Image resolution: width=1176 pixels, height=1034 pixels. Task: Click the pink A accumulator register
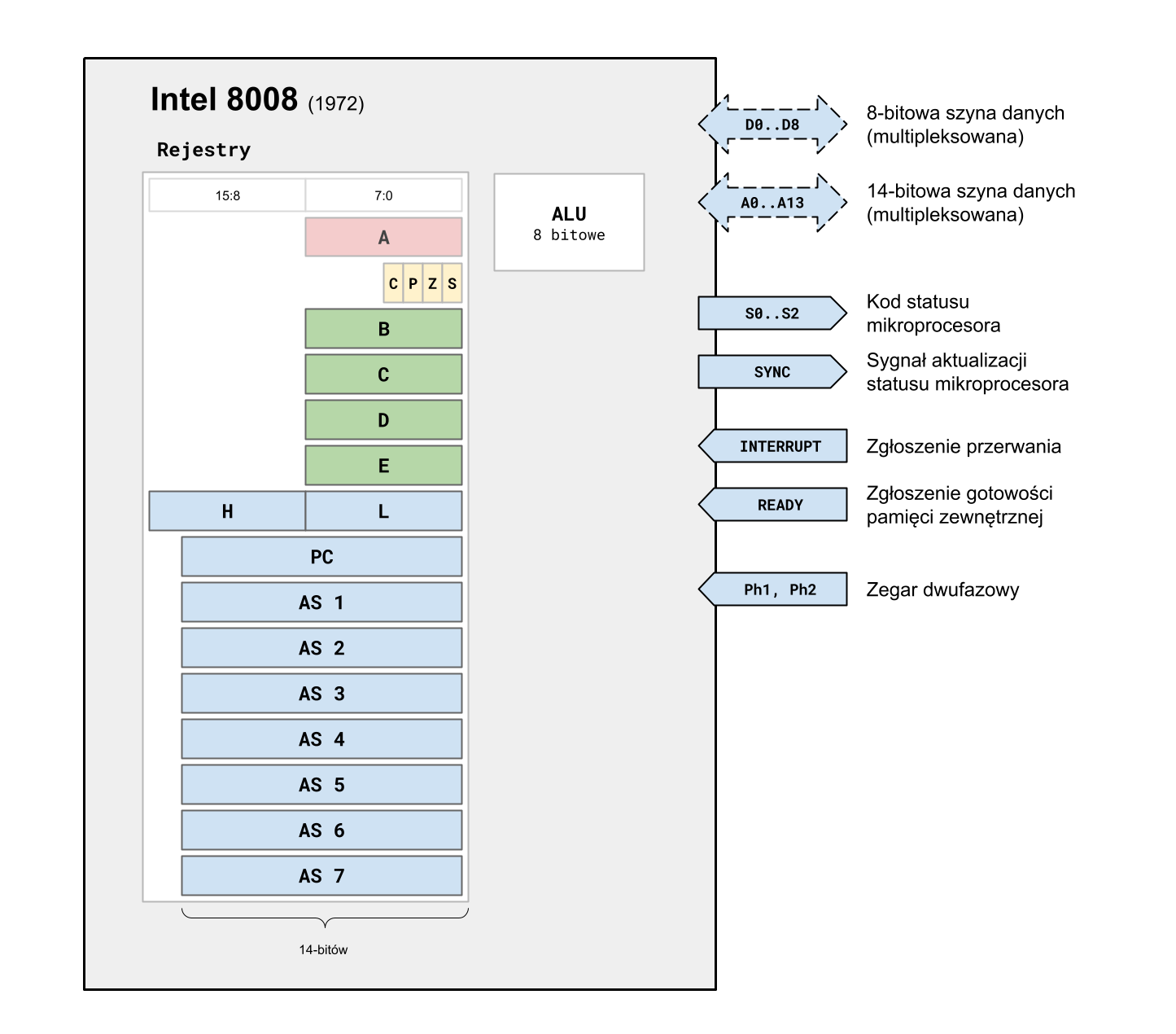(x=383, y=237)
